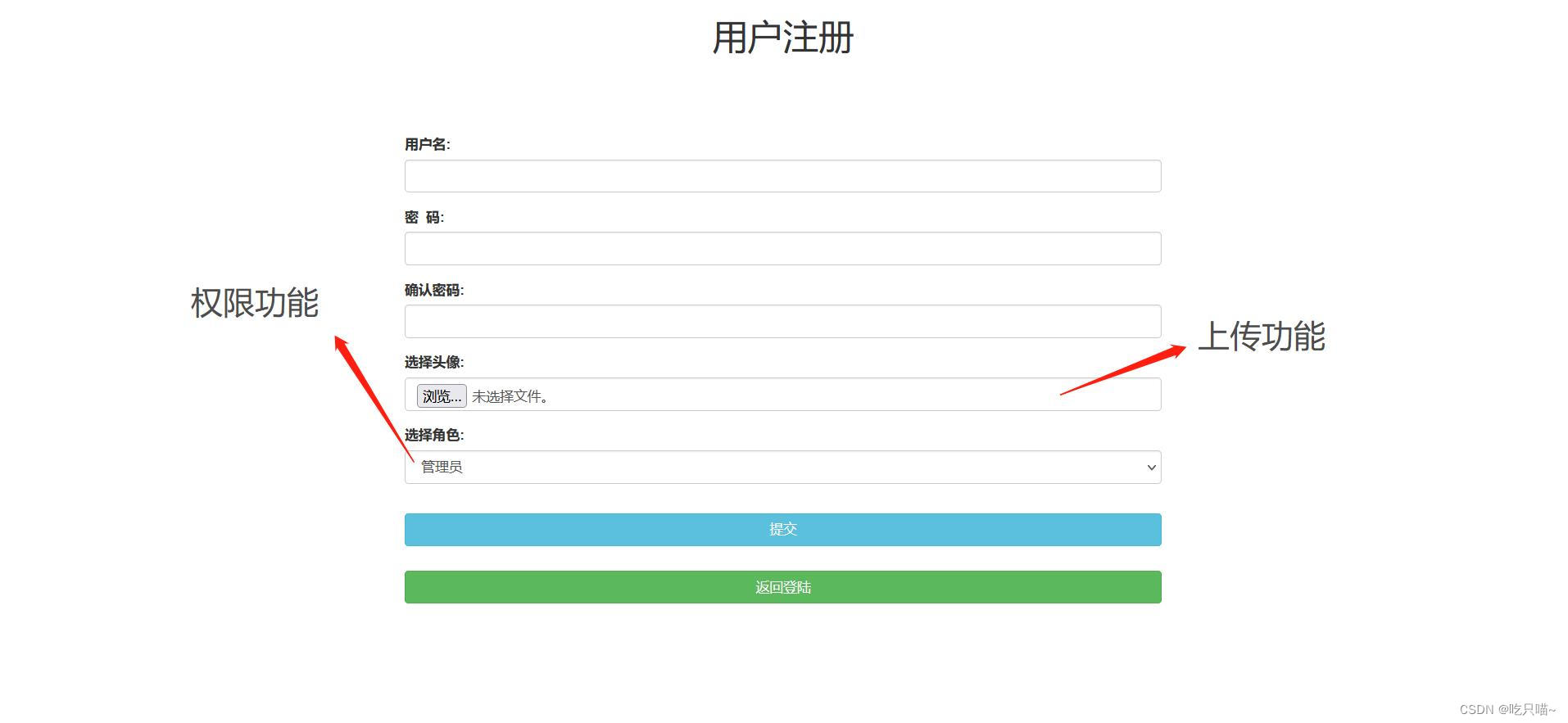Click the green 返回登陆 button

pos(782,587)
